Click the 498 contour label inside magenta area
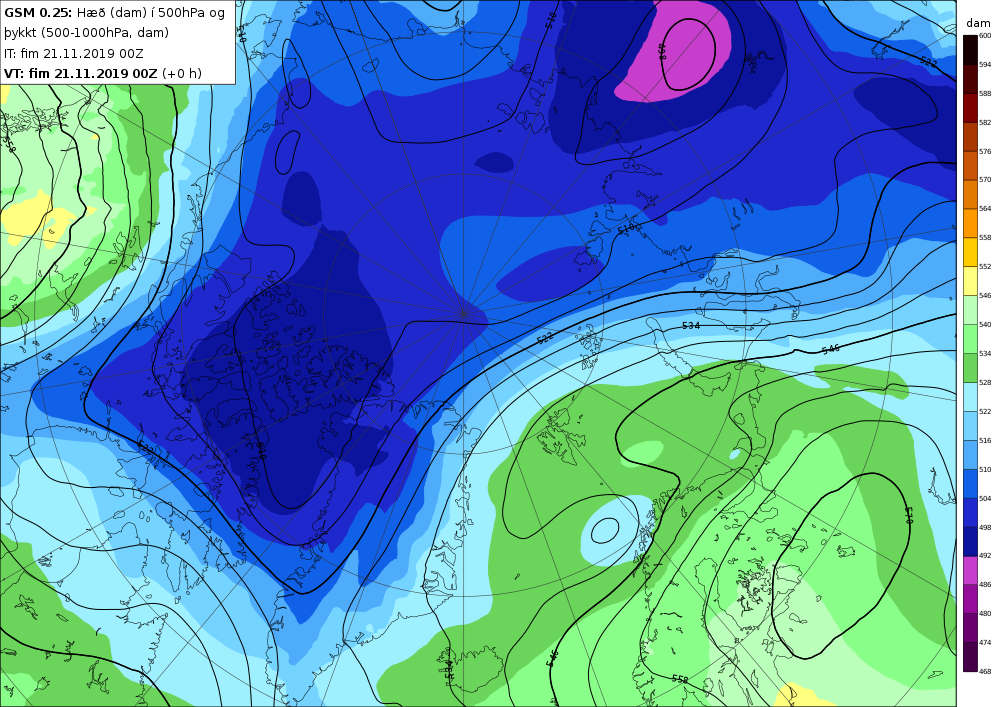The height and width of the screenshot is (707, 1000). click(663, 52)
